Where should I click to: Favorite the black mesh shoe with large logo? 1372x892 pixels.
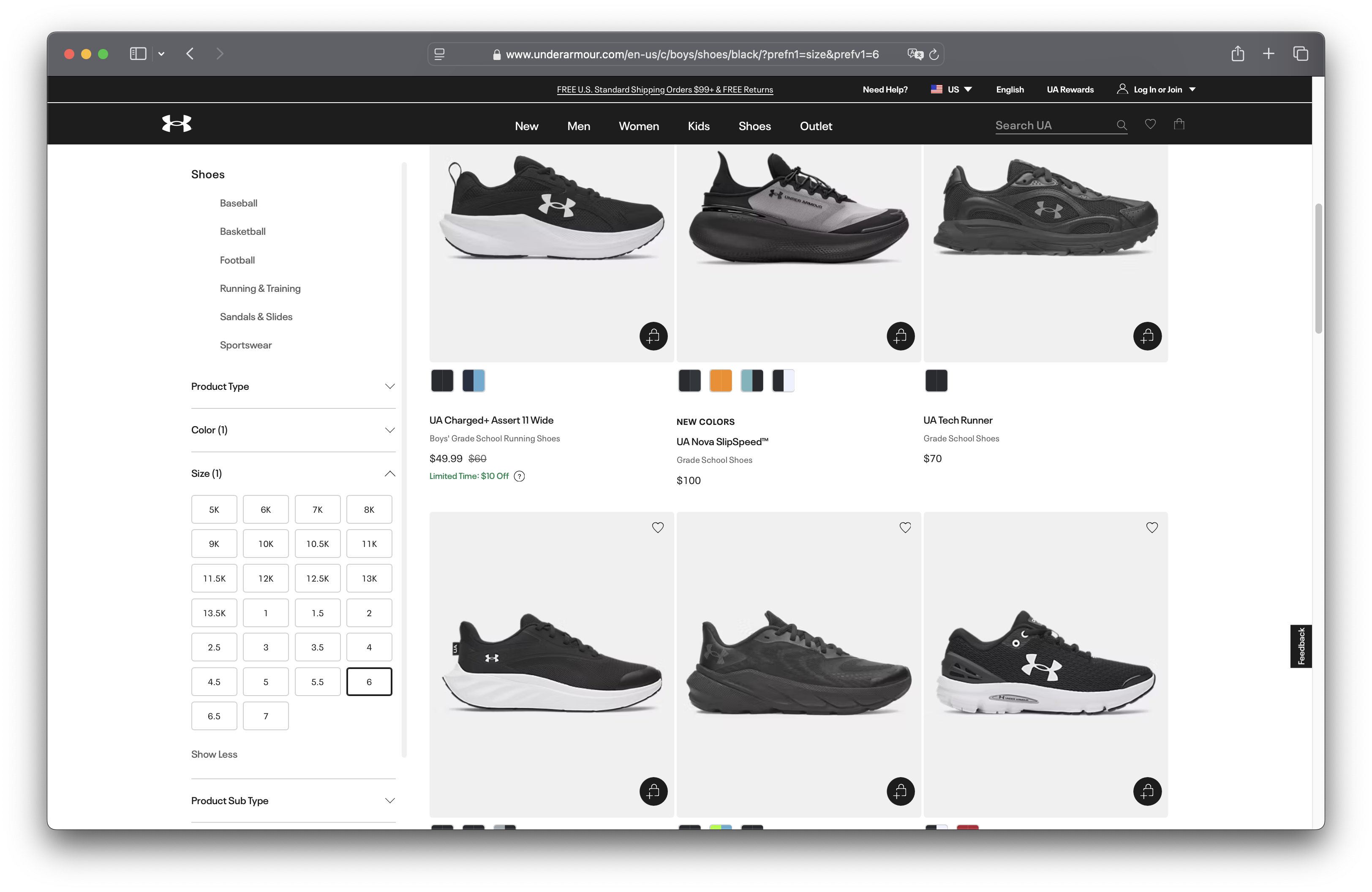point(1152,527)
